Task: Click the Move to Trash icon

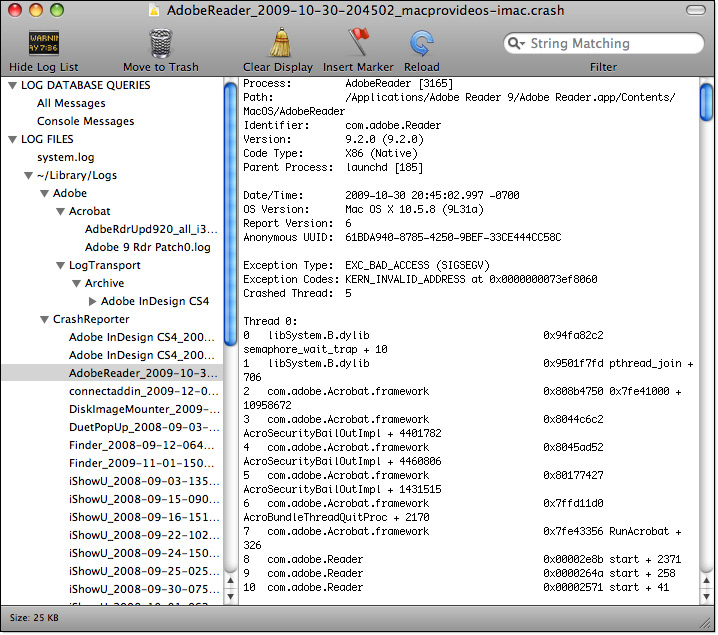Action: pos(161,43)
